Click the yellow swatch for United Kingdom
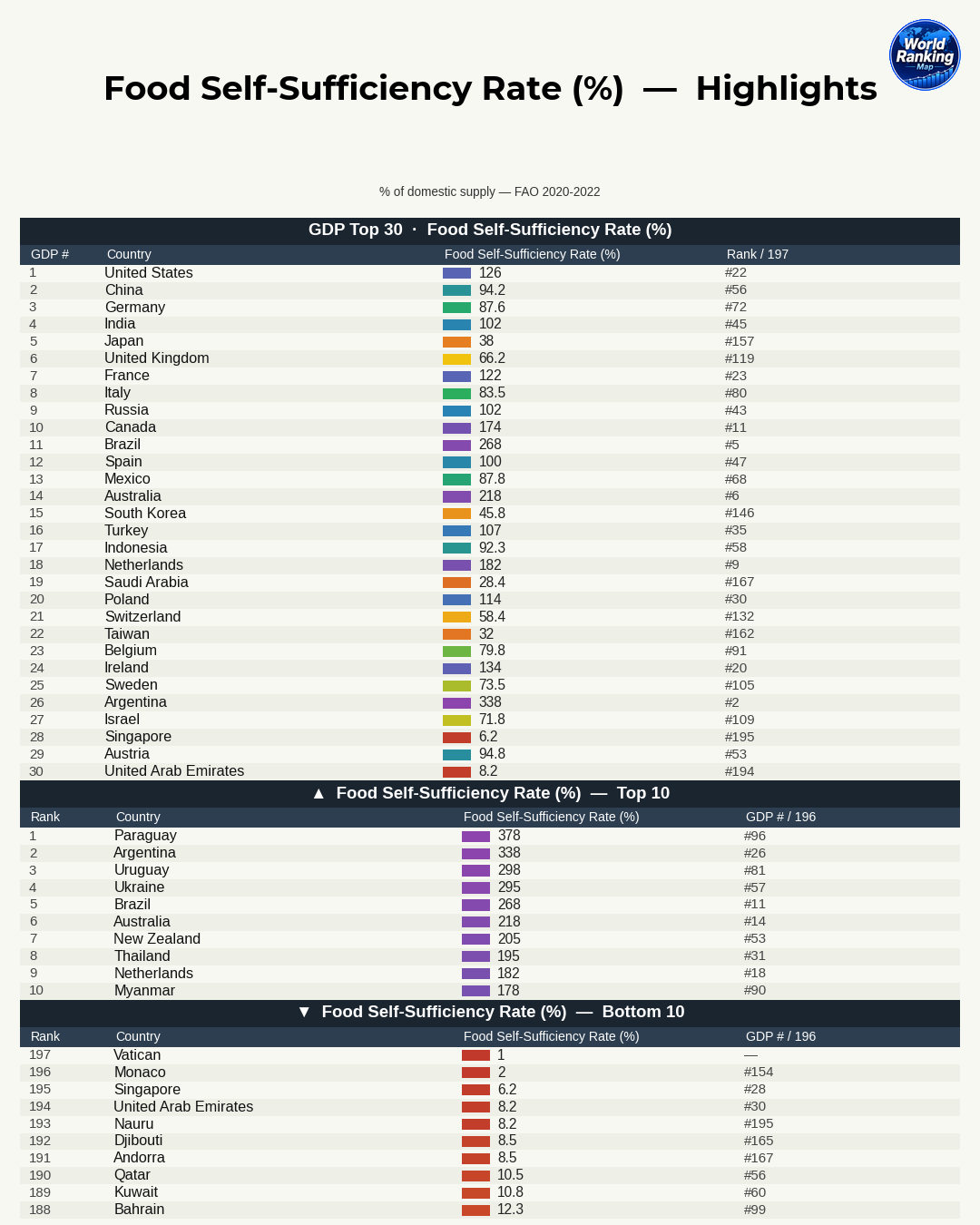 tap(456, 358)
